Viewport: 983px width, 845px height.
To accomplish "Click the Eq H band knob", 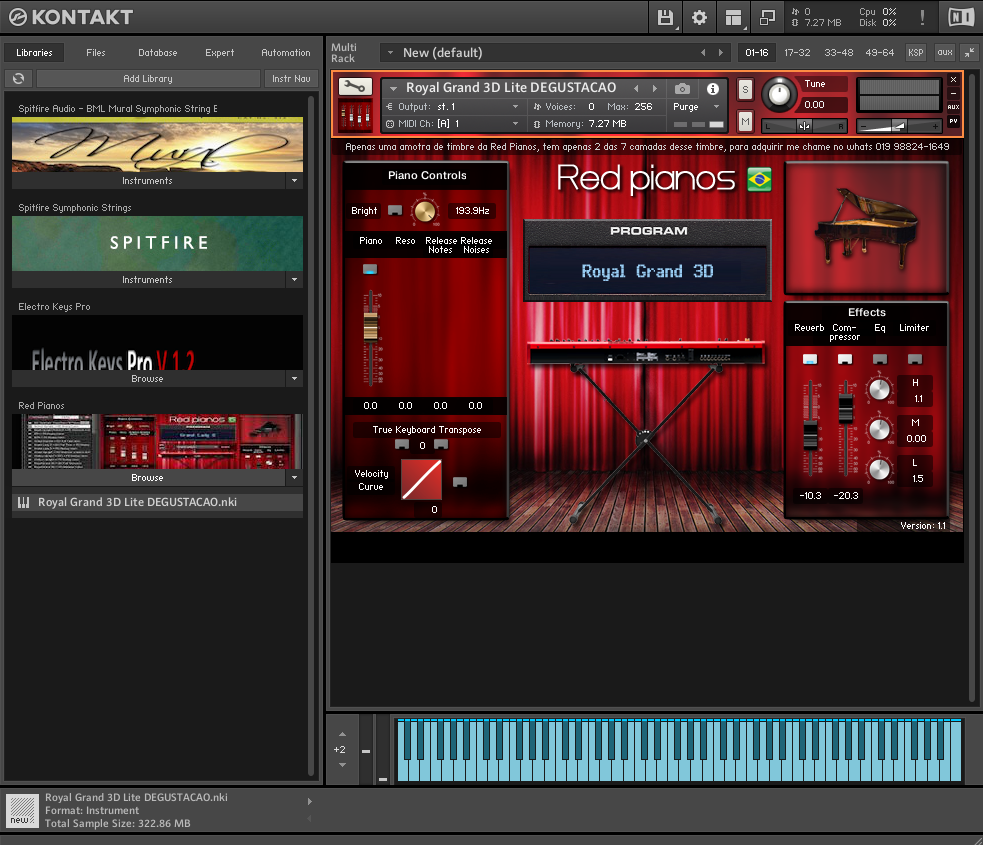I will (x=879, y=389).
